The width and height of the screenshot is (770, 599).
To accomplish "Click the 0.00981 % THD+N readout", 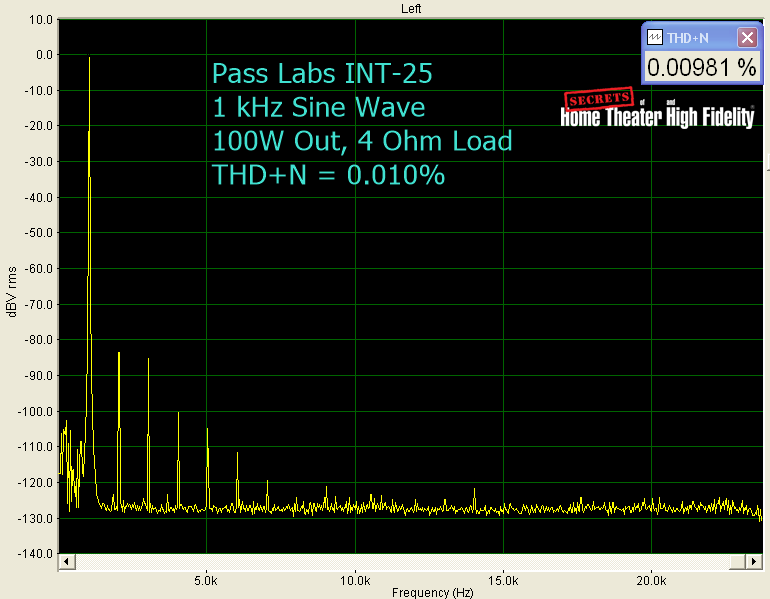I will (x=701, y=68).
